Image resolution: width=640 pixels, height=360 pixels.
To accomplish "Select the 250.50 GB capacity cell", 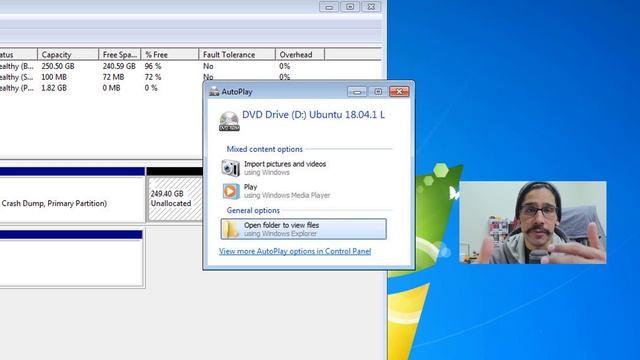I will coord(58,66).
